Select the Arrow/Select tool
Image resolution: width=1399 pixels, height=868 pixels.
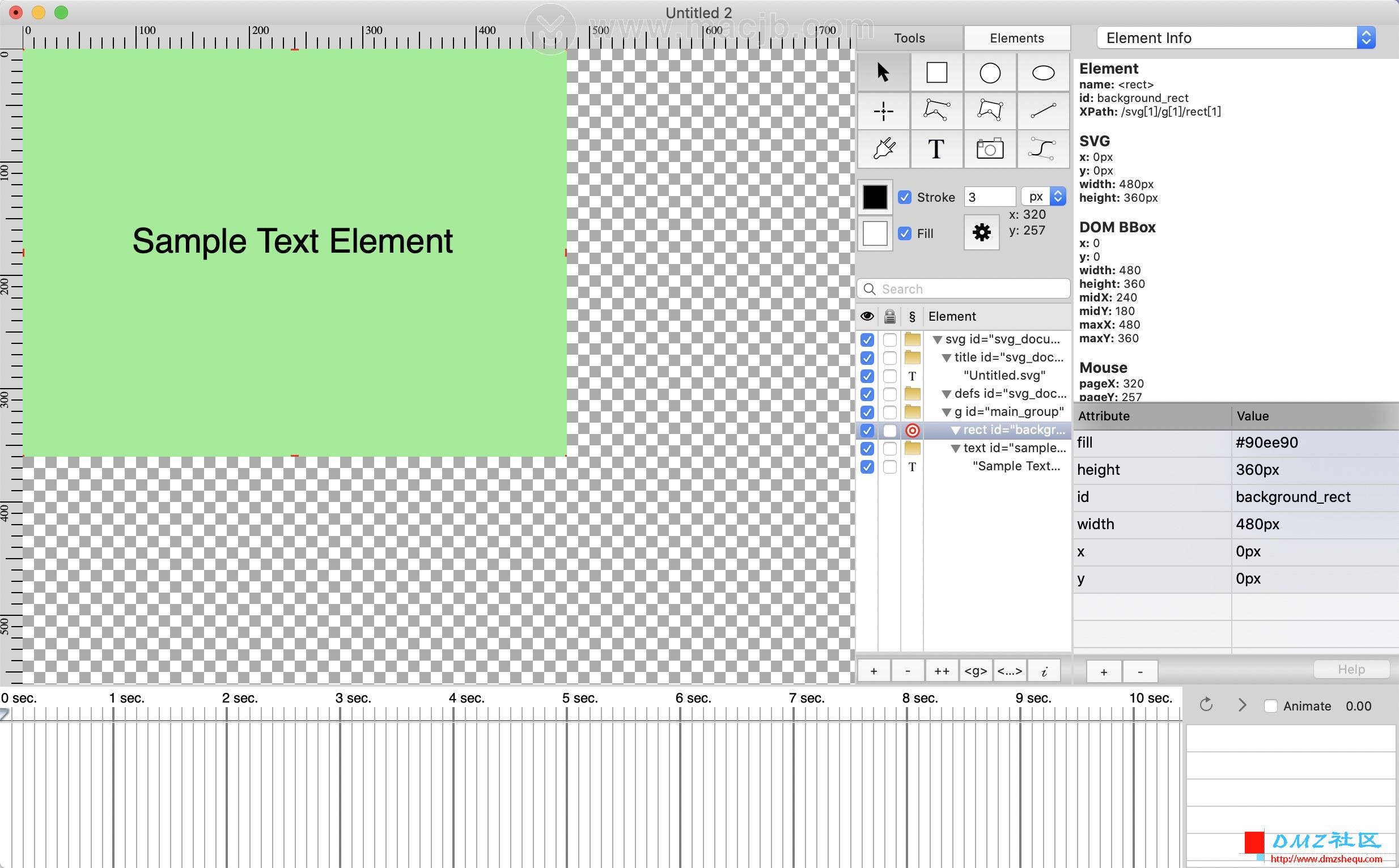point(884,71)
